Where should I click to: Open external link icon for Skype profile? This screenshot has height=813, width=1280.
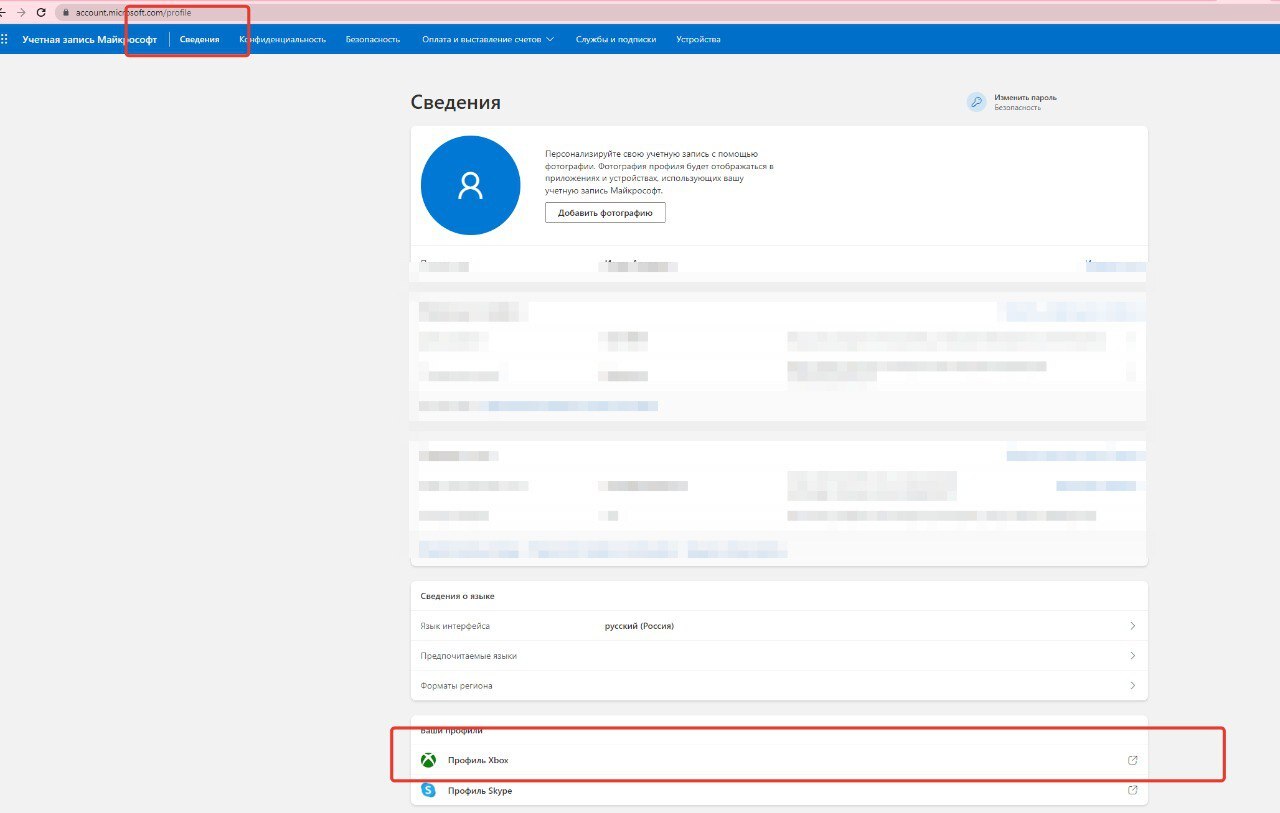pyautogui.click(x=1132, y=790)
